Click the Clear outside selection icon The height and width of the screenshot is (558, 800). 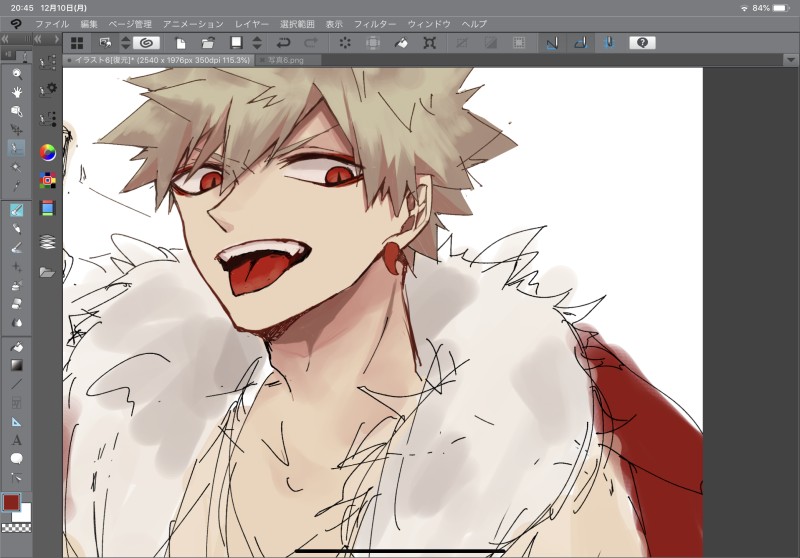pyautogui.click(x=373, y=43)
